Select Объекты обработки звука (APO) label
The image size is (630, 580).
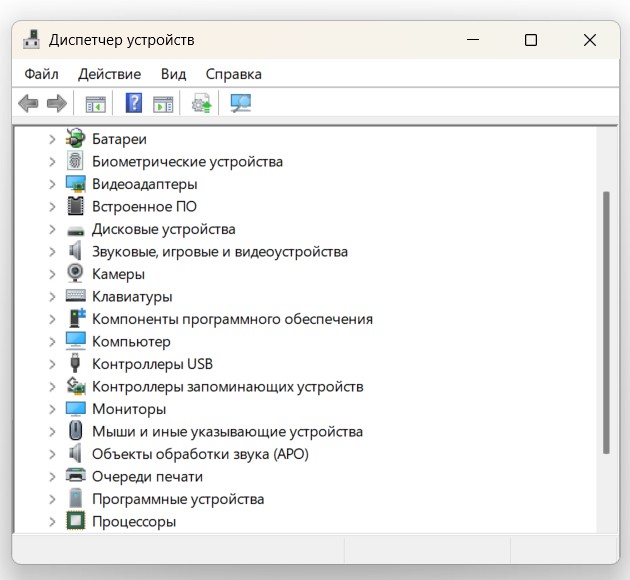pos(200,454)
